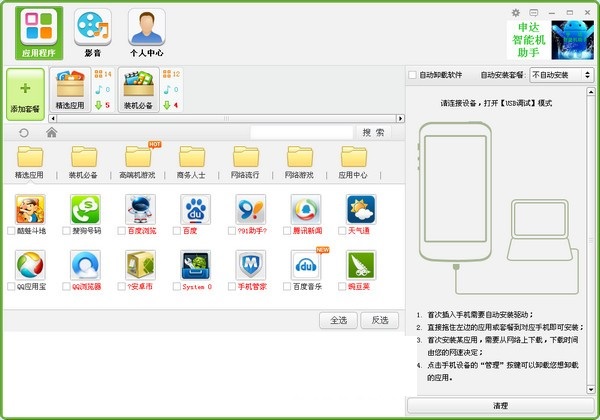Click the 酷蛙斗地 app icon
Viewport: 600px width, 420px height.
[30, 209]
